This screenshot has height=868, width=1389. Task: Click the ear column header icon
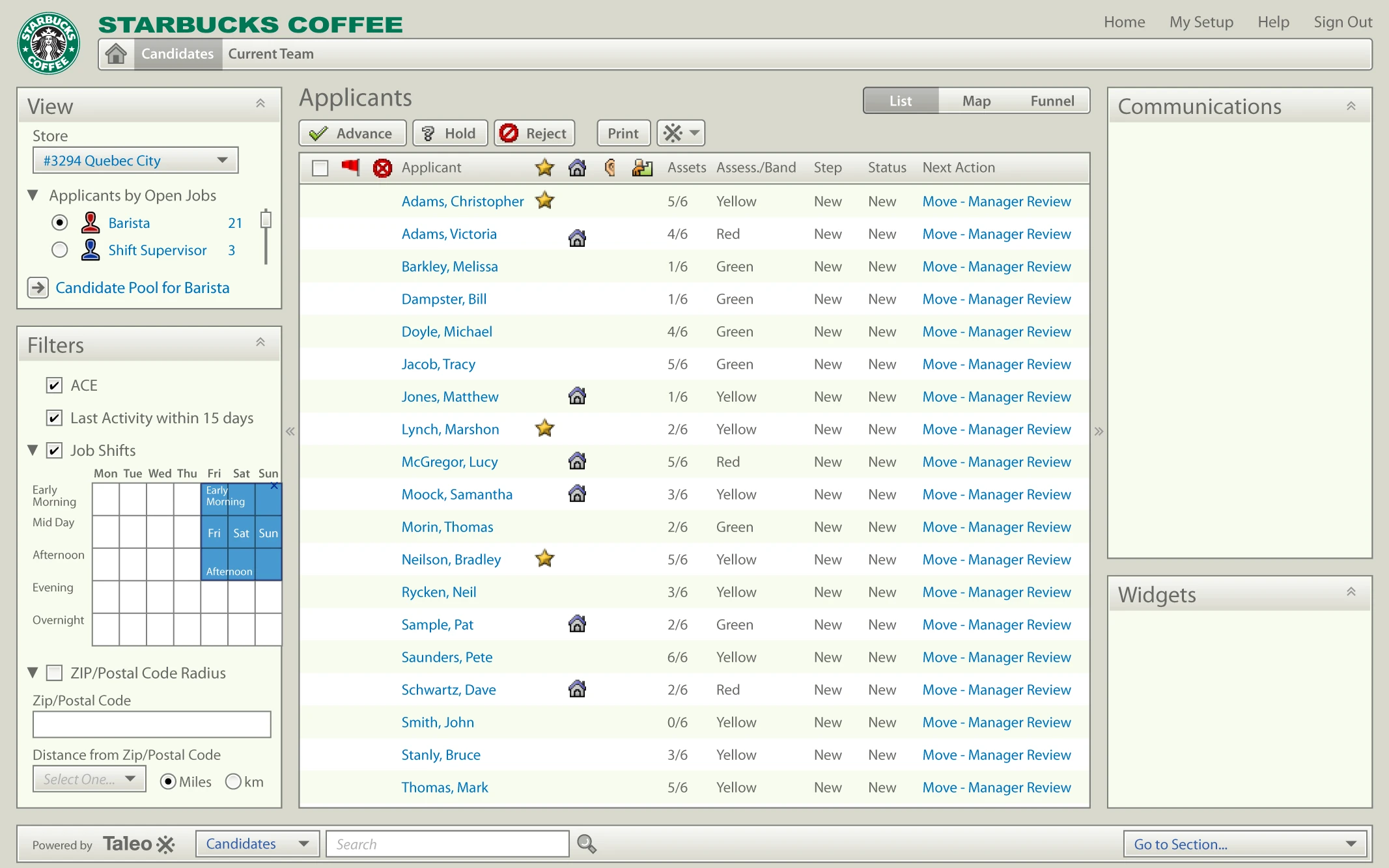point(610,168)
